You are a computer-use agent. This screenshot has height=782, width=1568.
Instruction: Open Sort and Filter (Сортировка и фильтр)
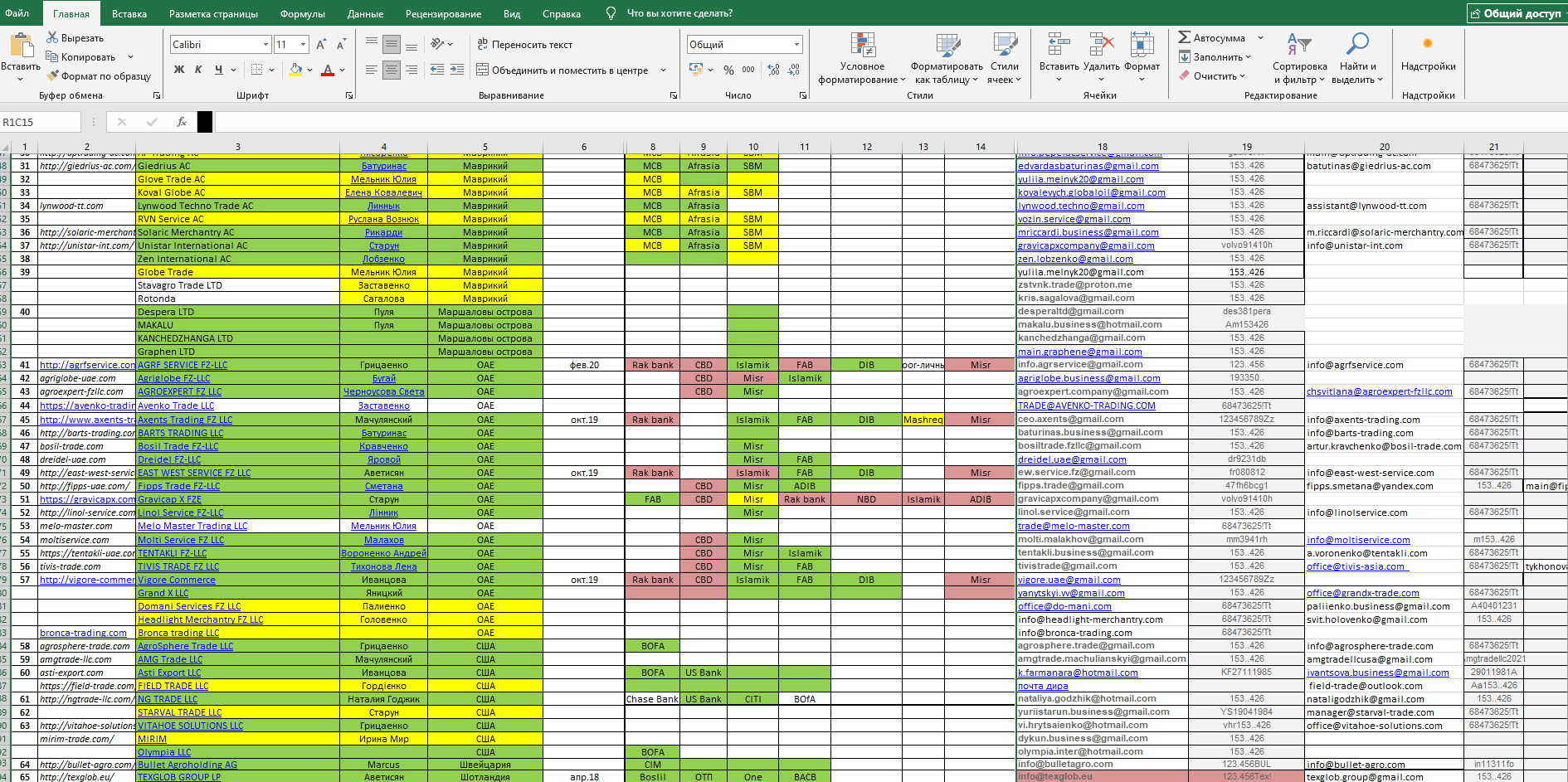coord(1299,58)
